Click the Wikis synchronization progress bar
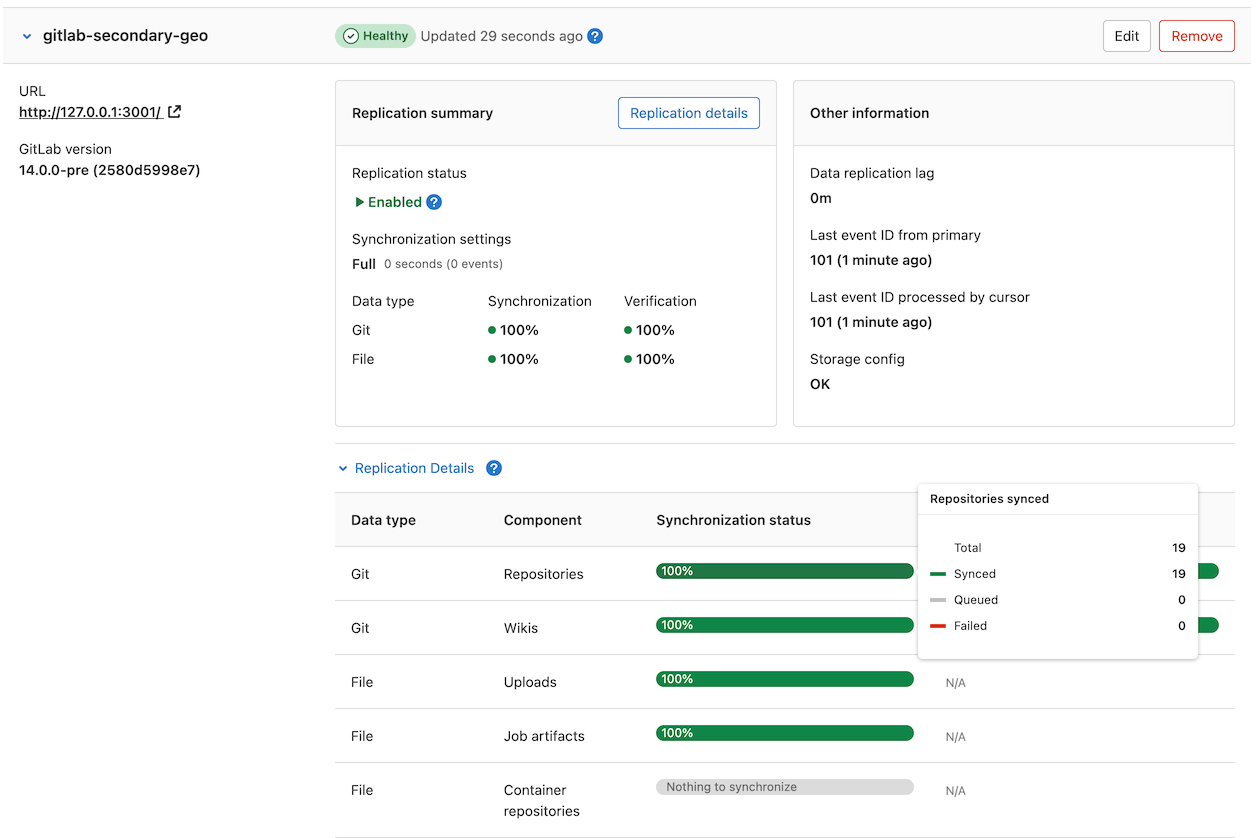This screenshot has height=838, width=1260. click(784, 624)
